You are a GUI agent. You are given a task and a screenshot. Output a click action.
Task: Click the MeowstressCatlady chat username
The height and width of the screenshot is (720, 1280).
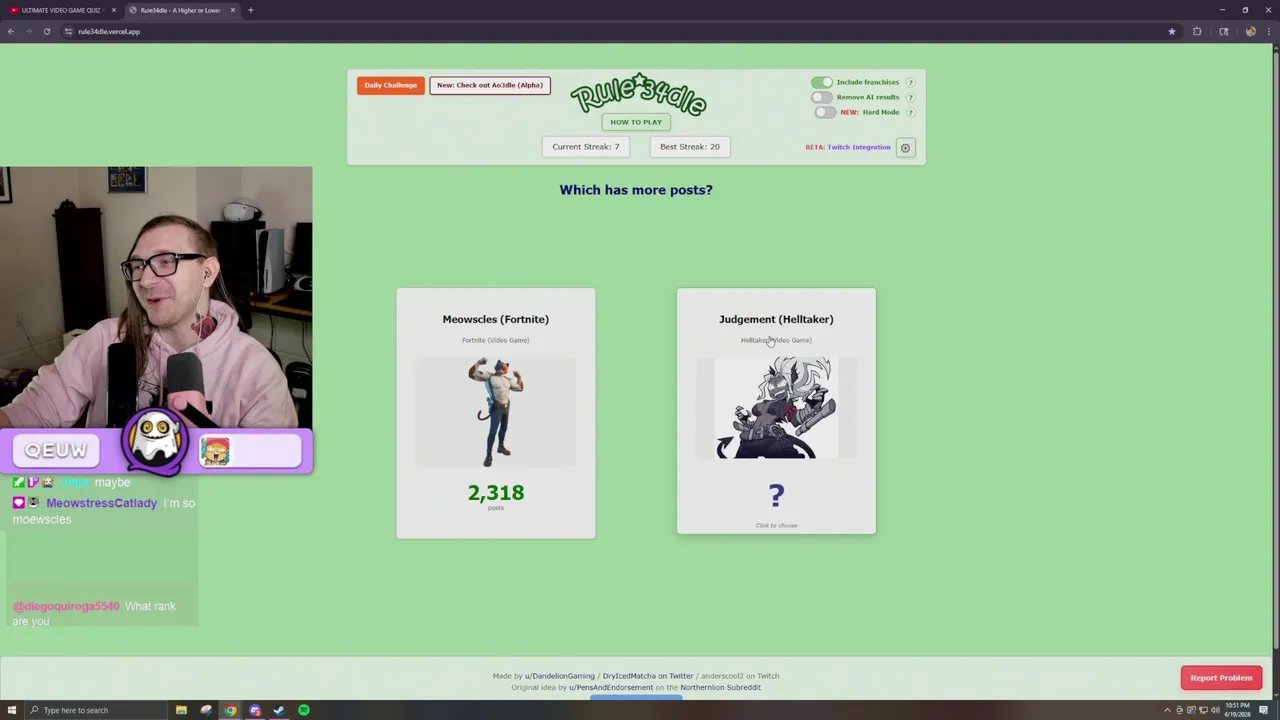(101, 503)
